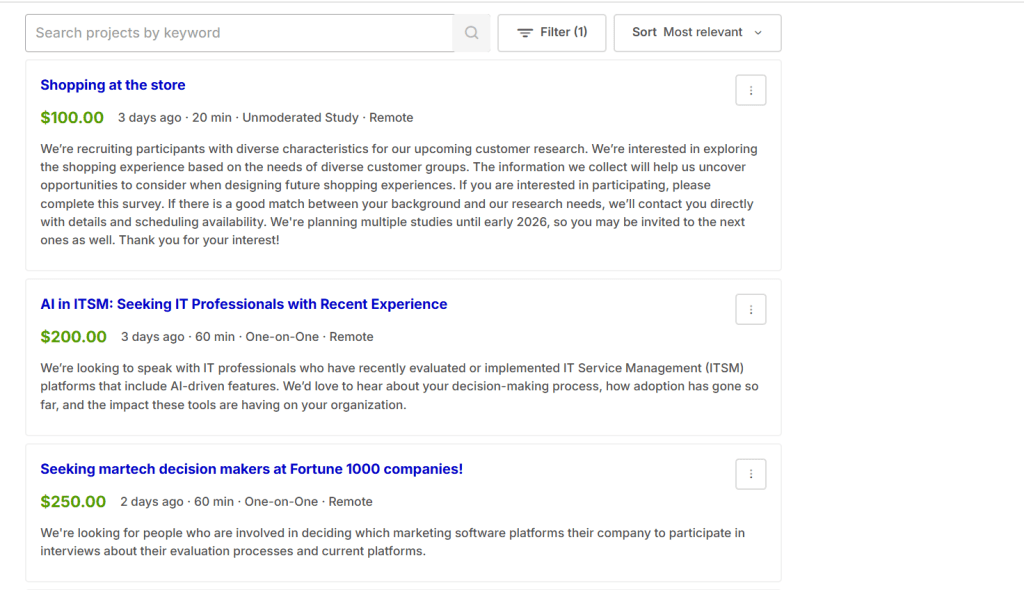Click the search magnifier icon
The height and width of the screenshot is (590, 1024).
click(470, 32)
